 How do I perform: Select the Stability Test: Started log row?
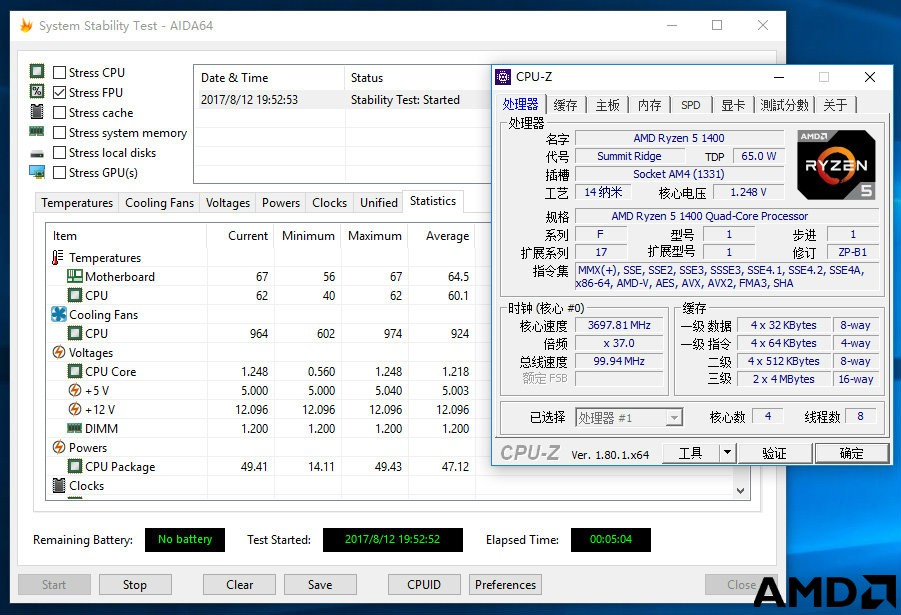343,100
